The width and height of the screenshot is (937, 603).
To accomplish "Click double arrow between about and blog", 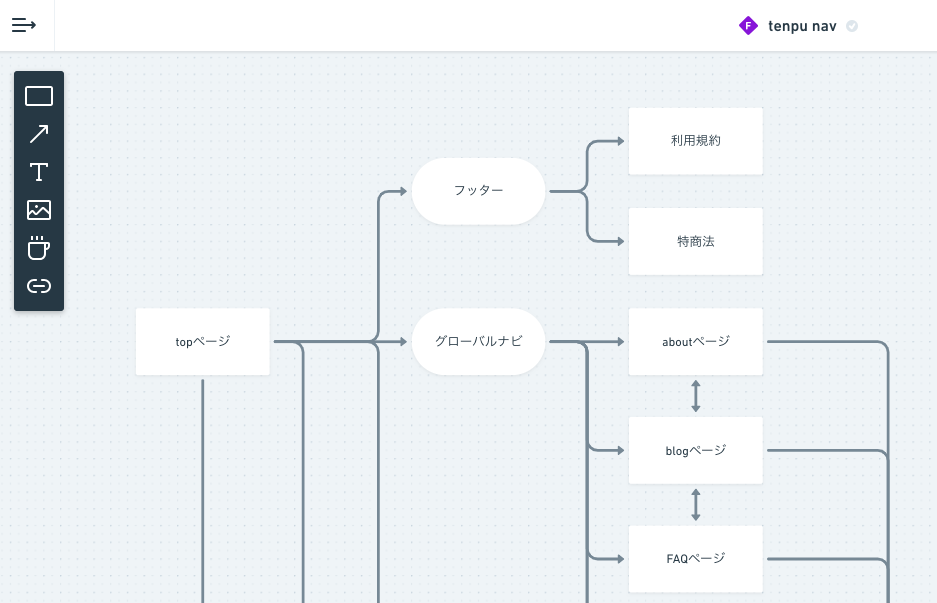I will click(696, 396).
